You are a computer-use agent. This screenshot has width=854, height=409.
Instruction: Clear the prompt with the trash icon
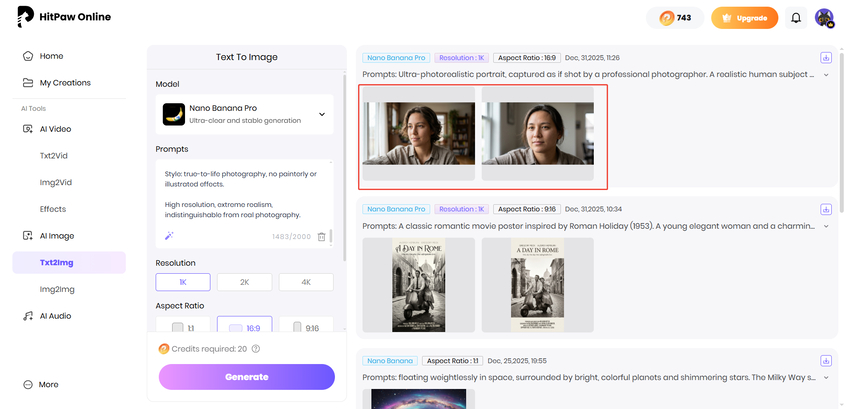tap(321, 236)
